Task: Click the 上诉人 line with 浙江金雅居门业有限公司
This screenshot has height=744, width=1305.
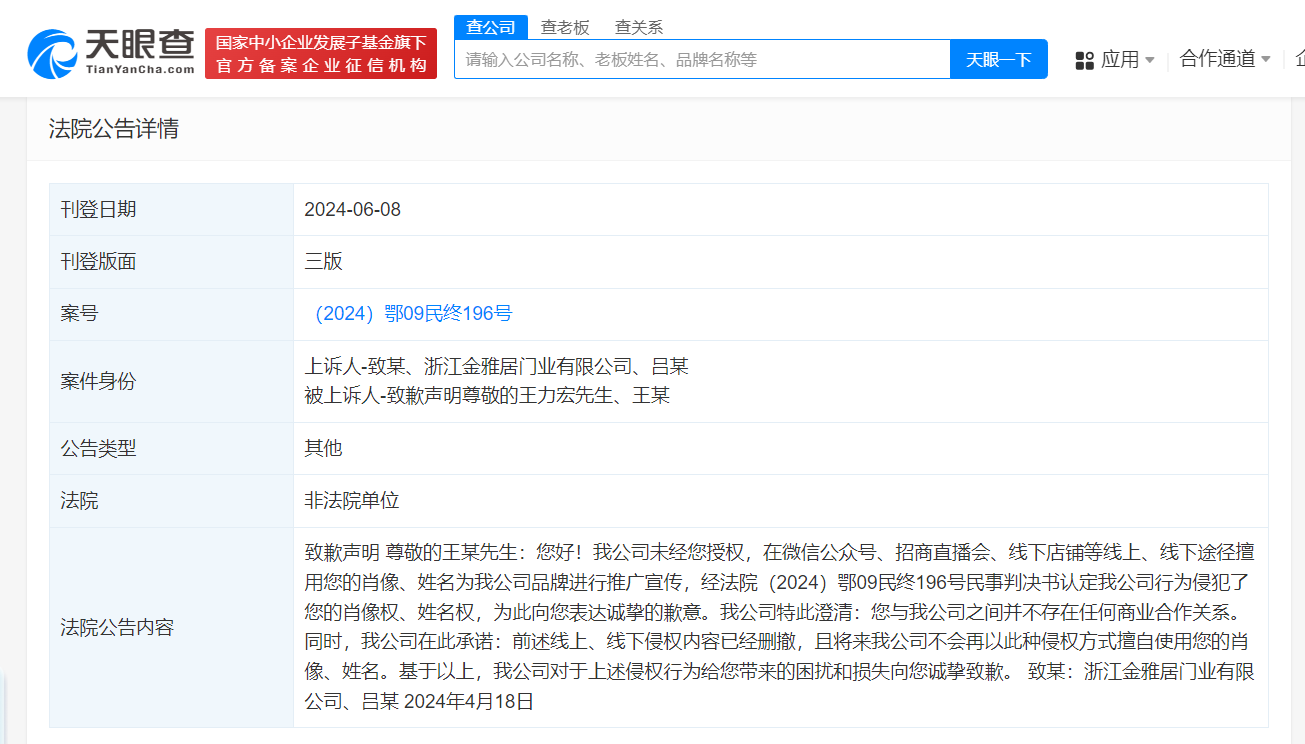Action: [x=497, y=367]
